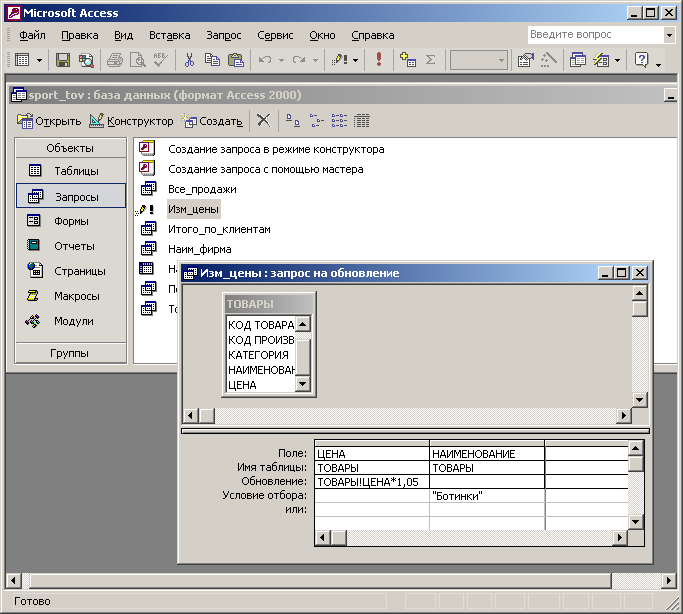Click the Введите вопрос help box
Screen dimensions: 683x614
pos(595,35)
